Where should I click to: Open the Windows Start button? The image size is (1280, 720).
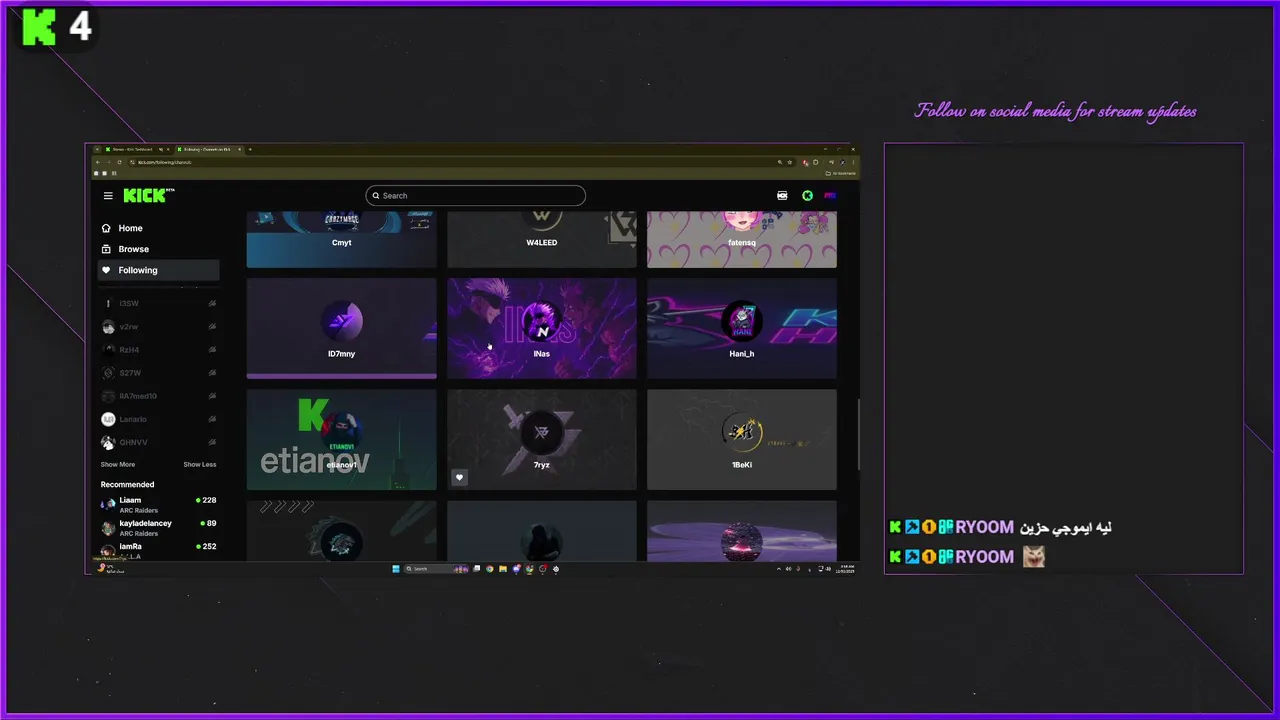click(396, 569)
